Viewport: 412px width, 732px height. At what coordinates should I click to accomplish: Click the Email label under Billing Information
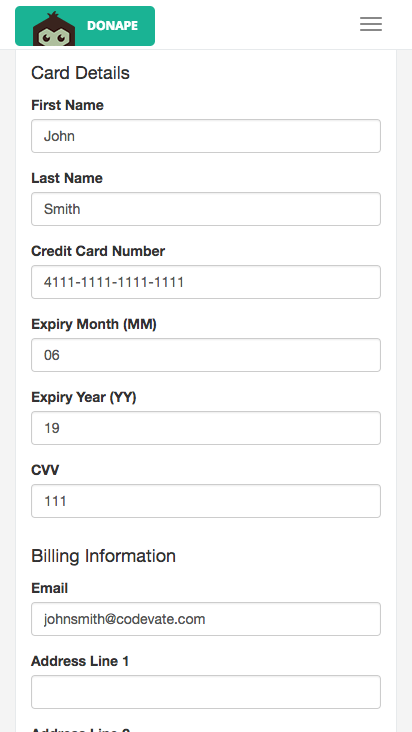(49, 588)
